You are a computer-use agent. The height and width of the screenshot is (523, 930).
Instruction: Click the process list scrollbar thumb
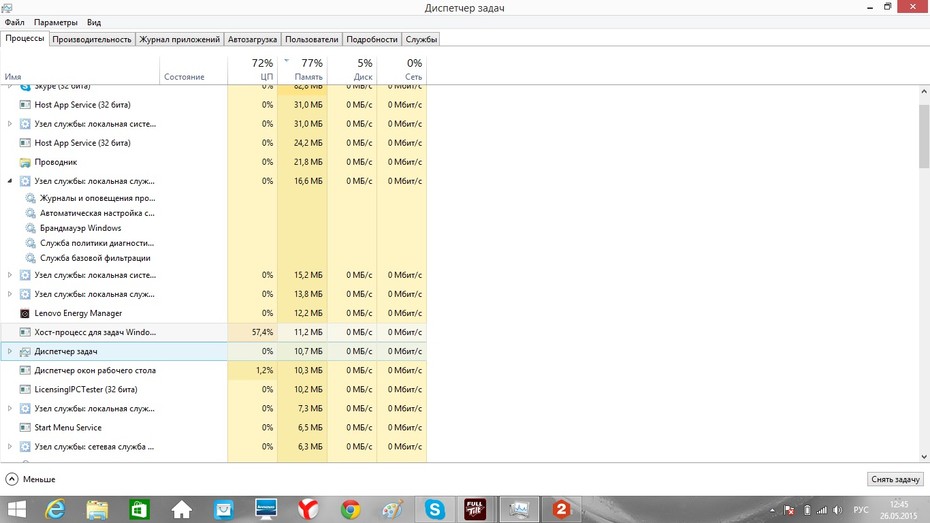point(924,136)
